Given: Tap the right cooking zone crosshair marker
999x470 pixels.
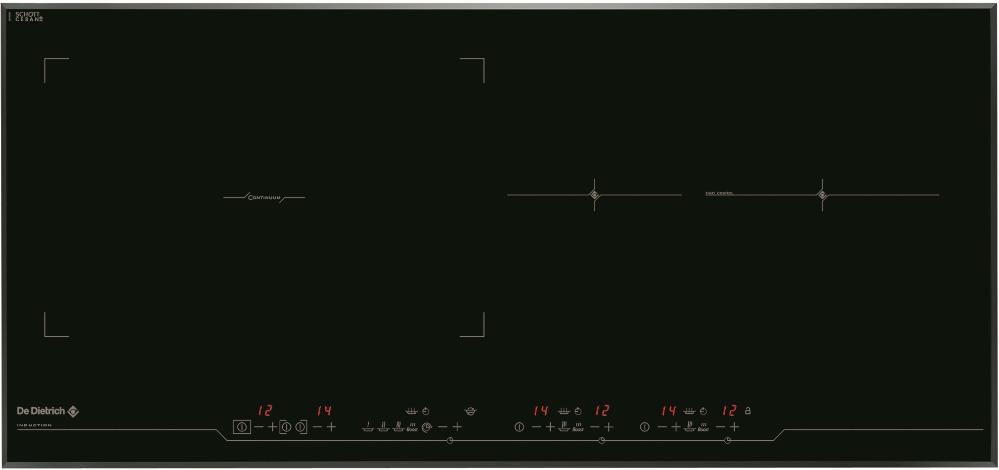Looking at the screenshot, I should 822,195.
